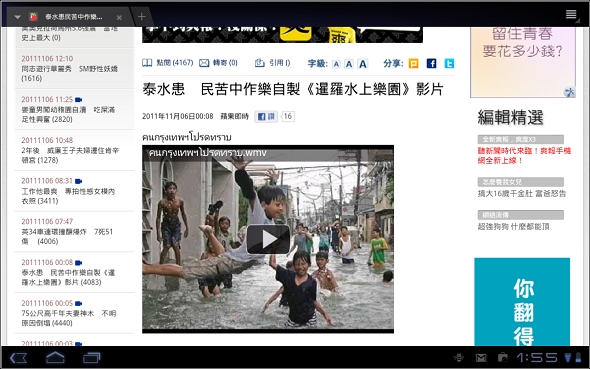Open the teal 你翻得 advertisement banner
This screenshot has width=590, height=369.
pyautogui.click(x=522, y=302)
